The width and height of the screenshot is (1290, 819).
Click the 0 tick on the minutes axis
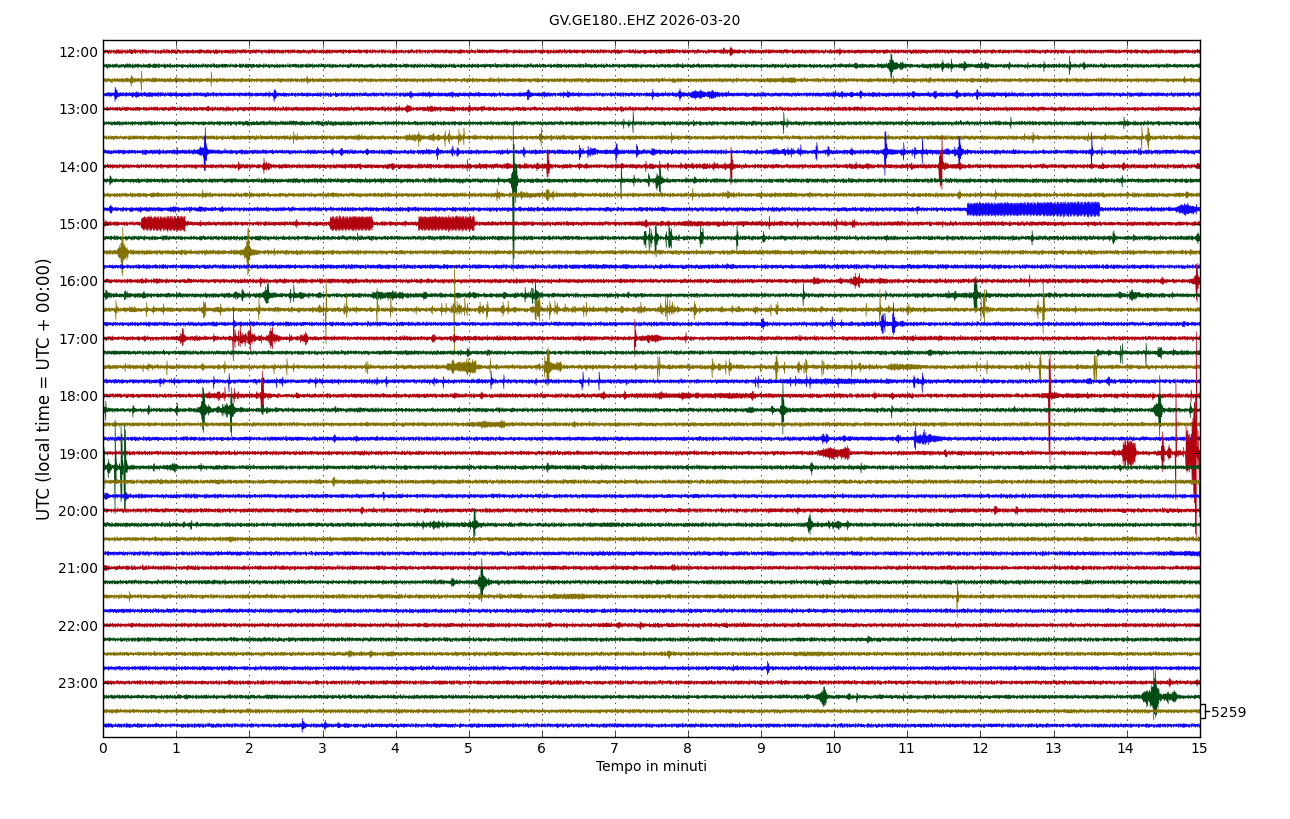coord(103,748)
